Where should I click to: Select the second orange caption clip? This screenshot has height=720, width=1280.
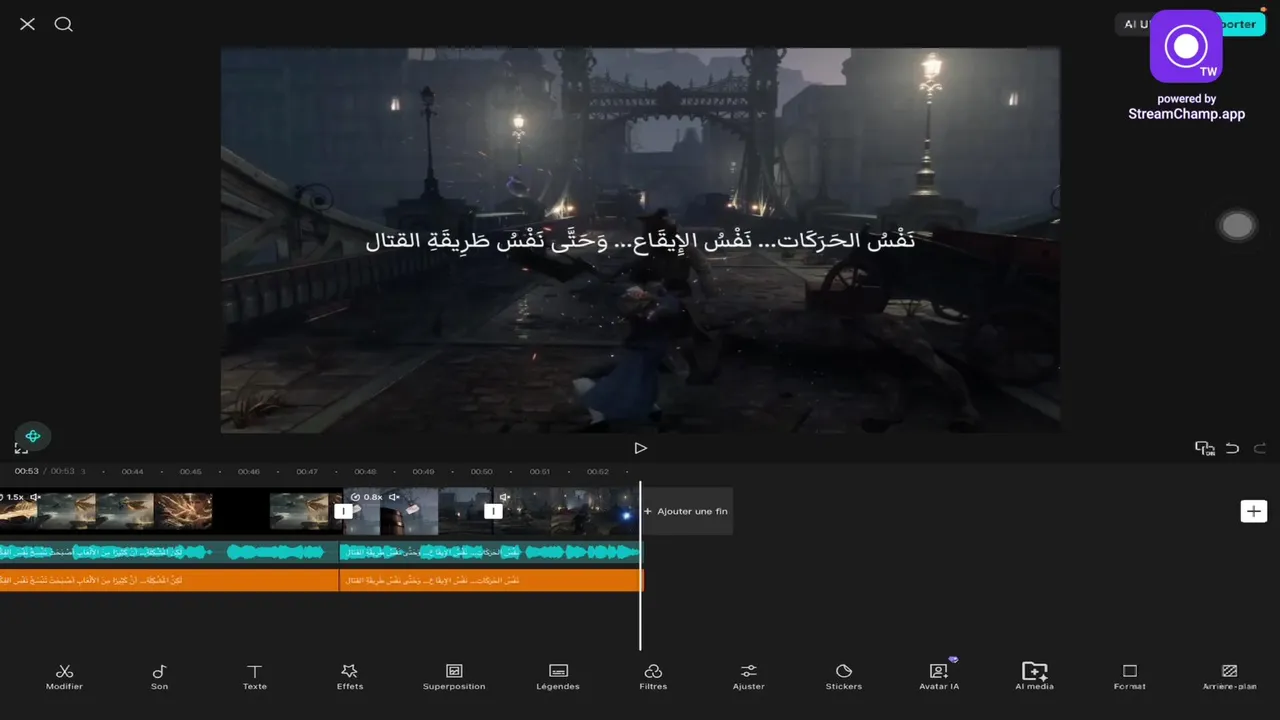coord(490,580)
